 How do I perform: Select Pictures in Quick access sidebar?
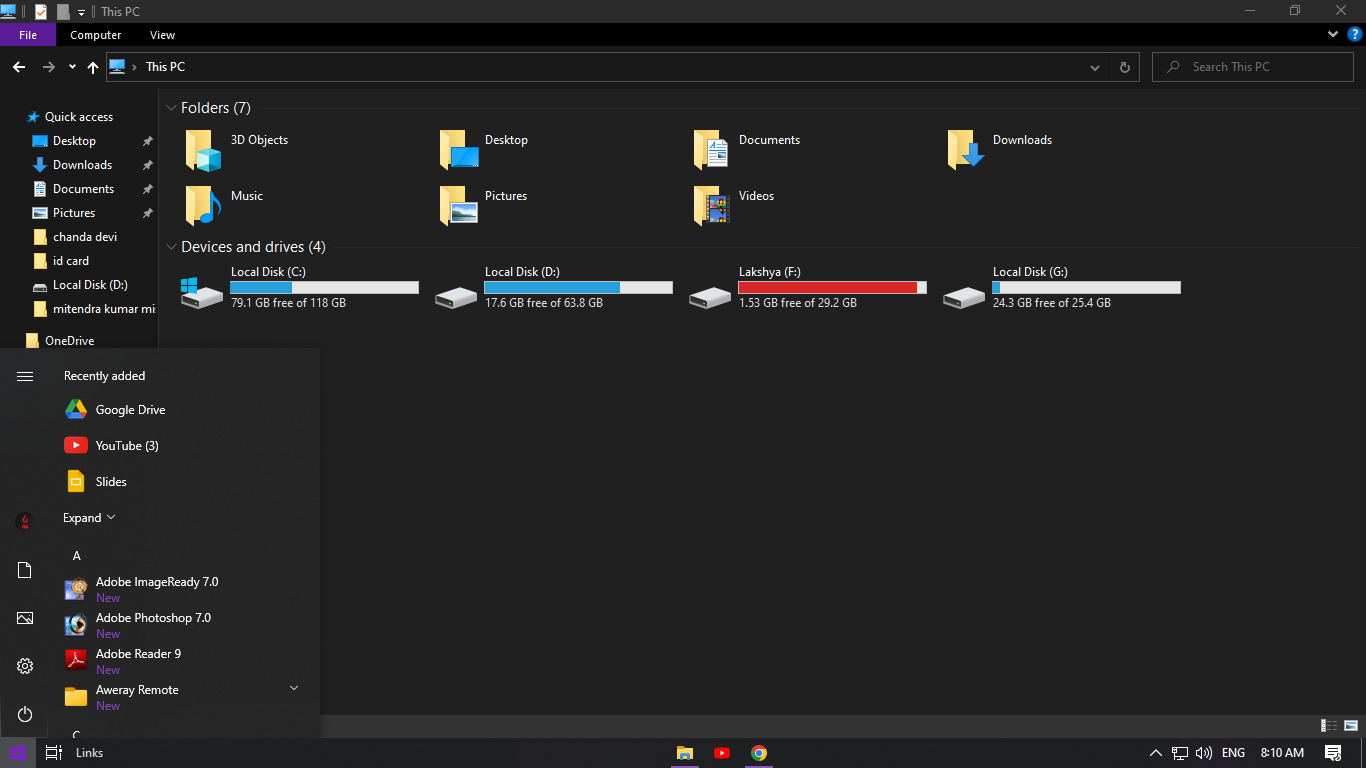74,213
